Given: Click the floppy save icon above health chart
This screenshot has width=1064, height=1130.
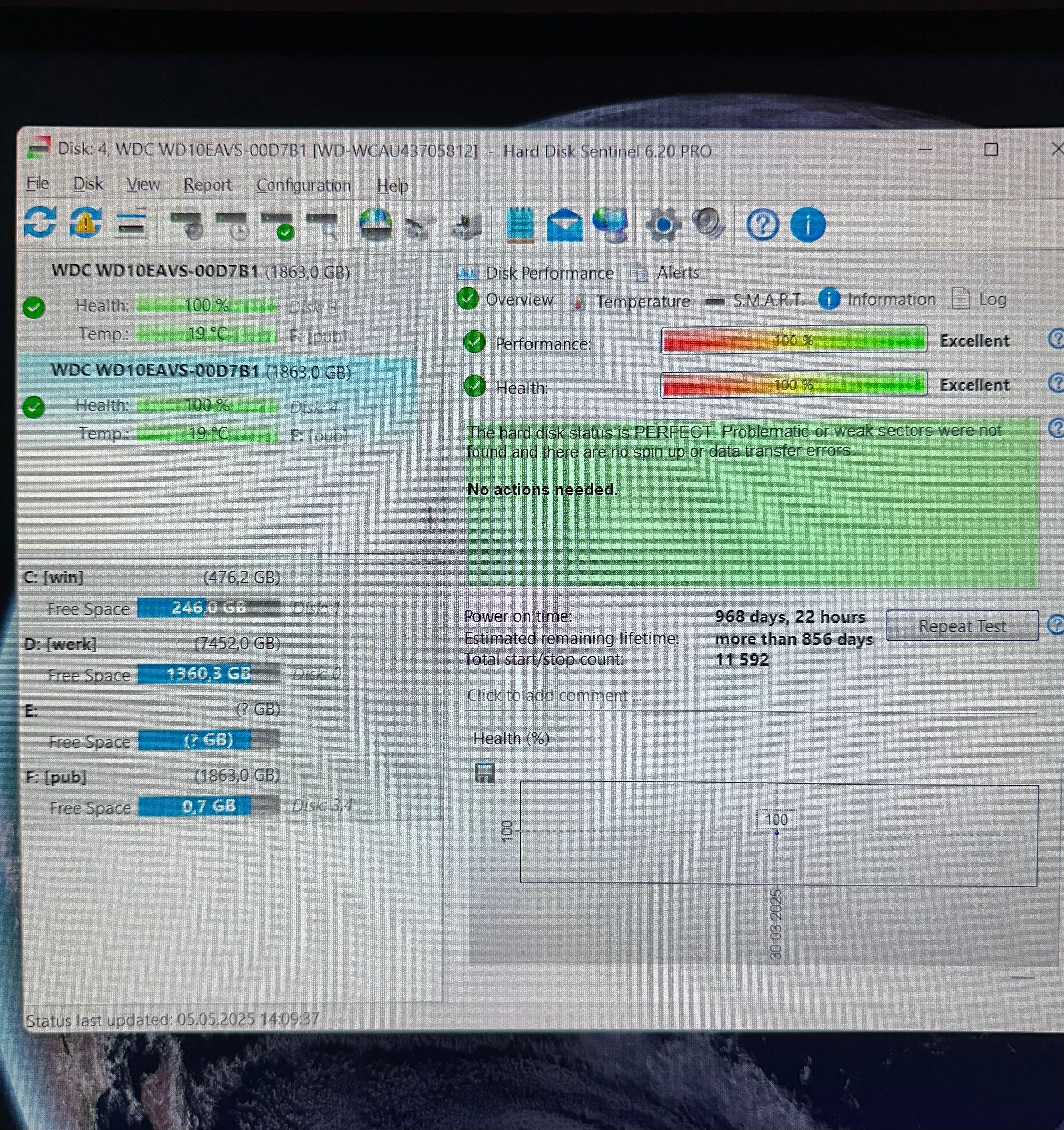Looking at the screenshot, I should 484,773.
